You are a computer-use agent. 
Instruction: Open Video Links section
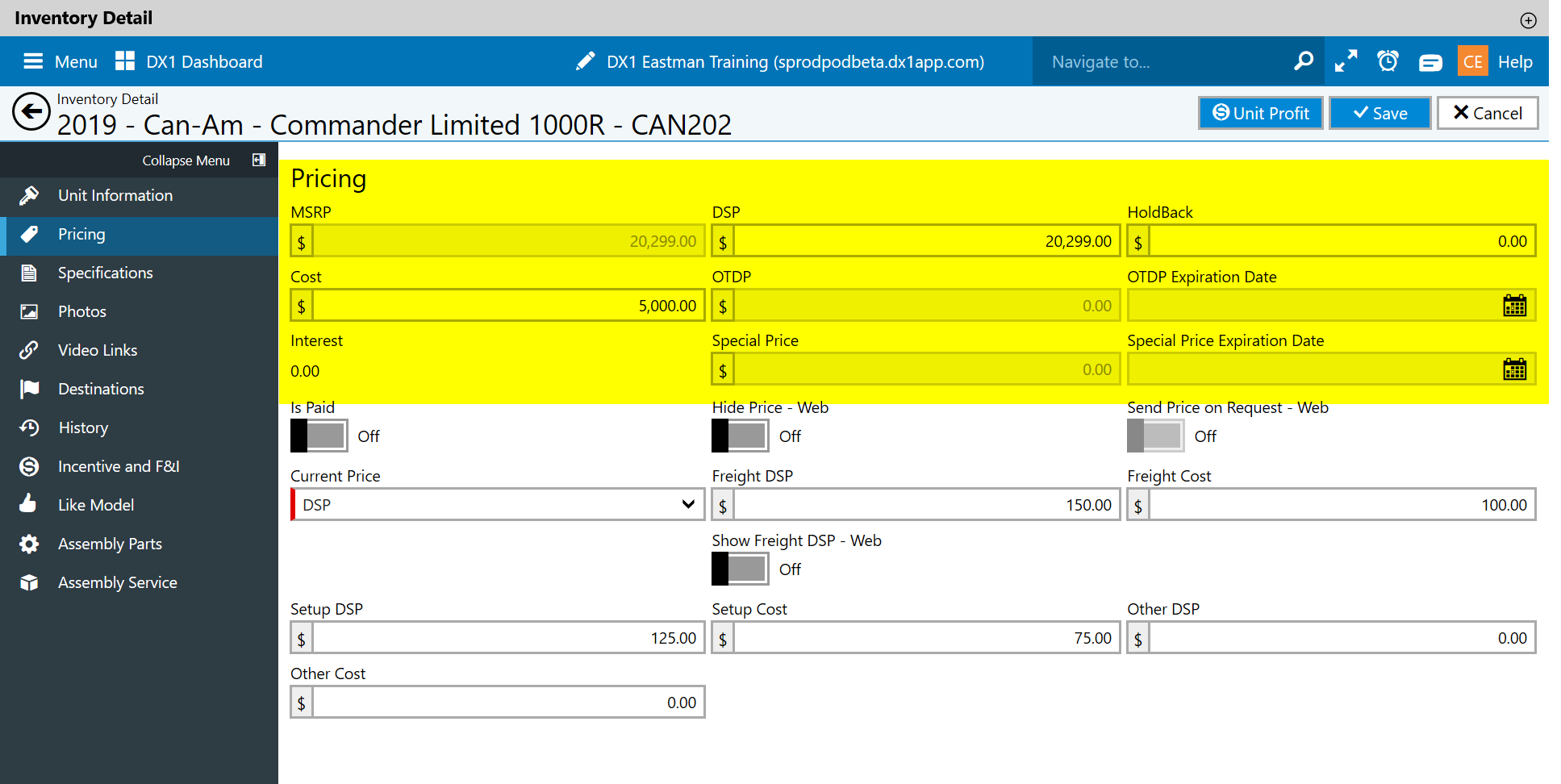(139, 350)
